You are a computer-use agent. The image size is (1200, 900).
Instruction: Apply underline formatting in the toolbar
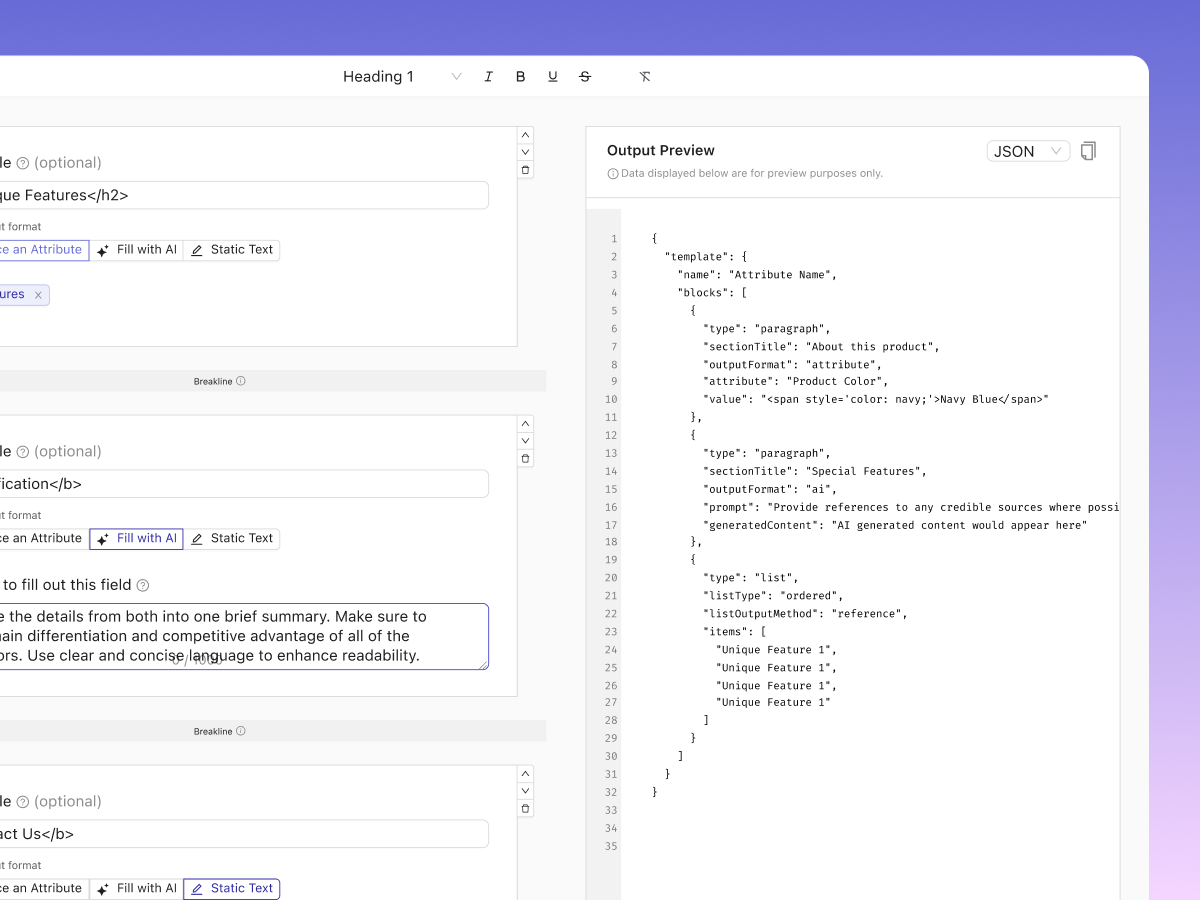tap(552, 76)
